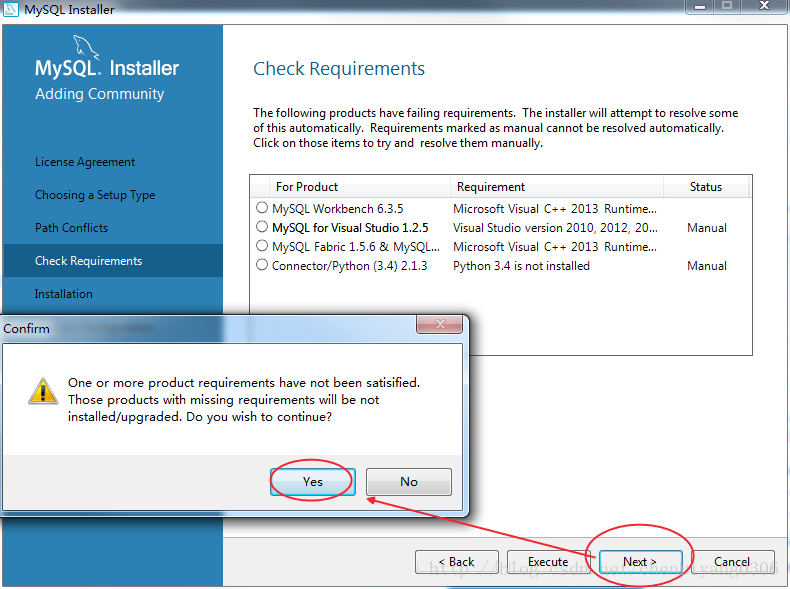
Task: Click Manual status of MySQL for Visual Studio row
Action: [707, 228]
